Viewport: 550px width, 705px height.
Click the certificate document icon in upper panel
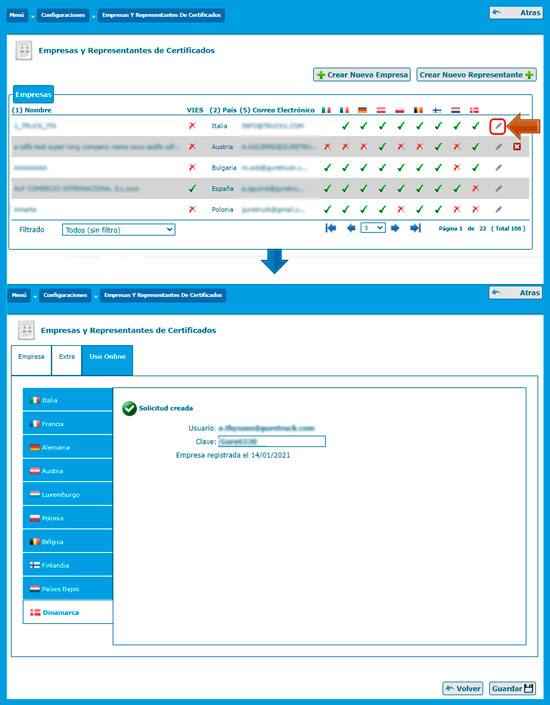(24, 50)
